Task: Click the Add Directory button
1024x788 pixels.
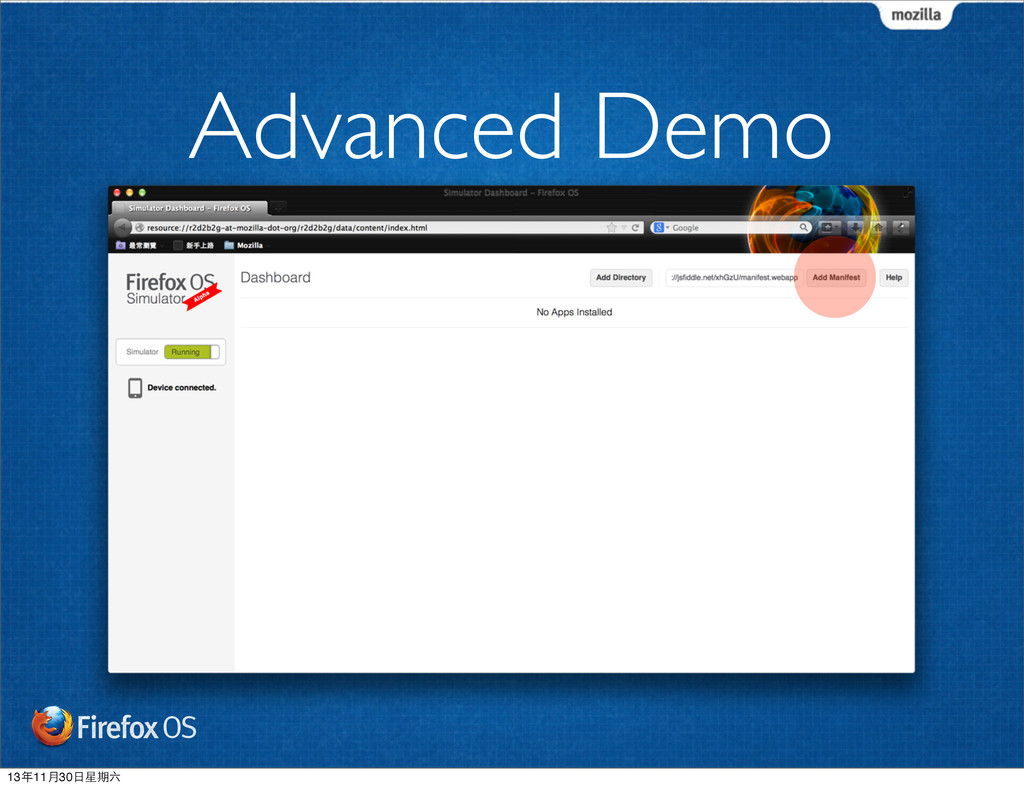Action: click(620, 277)
